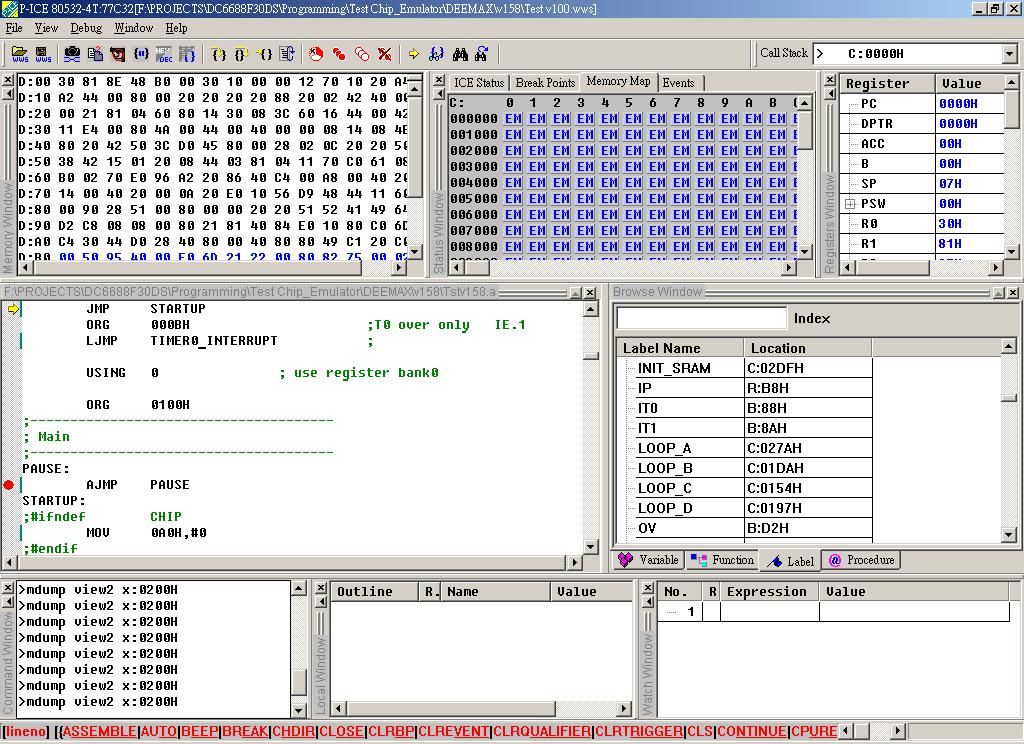
Task: Open the View menu
Action: click(x=46, y=28)
